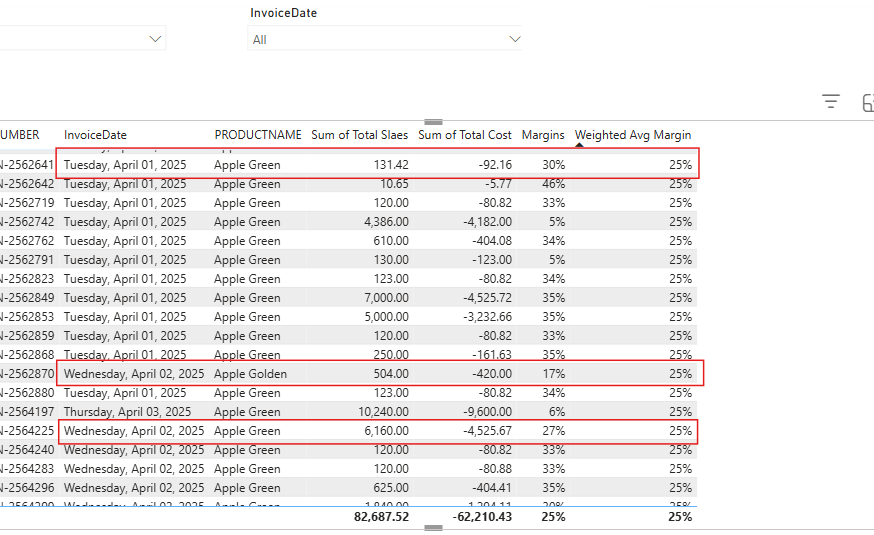Select sales value 5,000.00

tap(386, 317)
